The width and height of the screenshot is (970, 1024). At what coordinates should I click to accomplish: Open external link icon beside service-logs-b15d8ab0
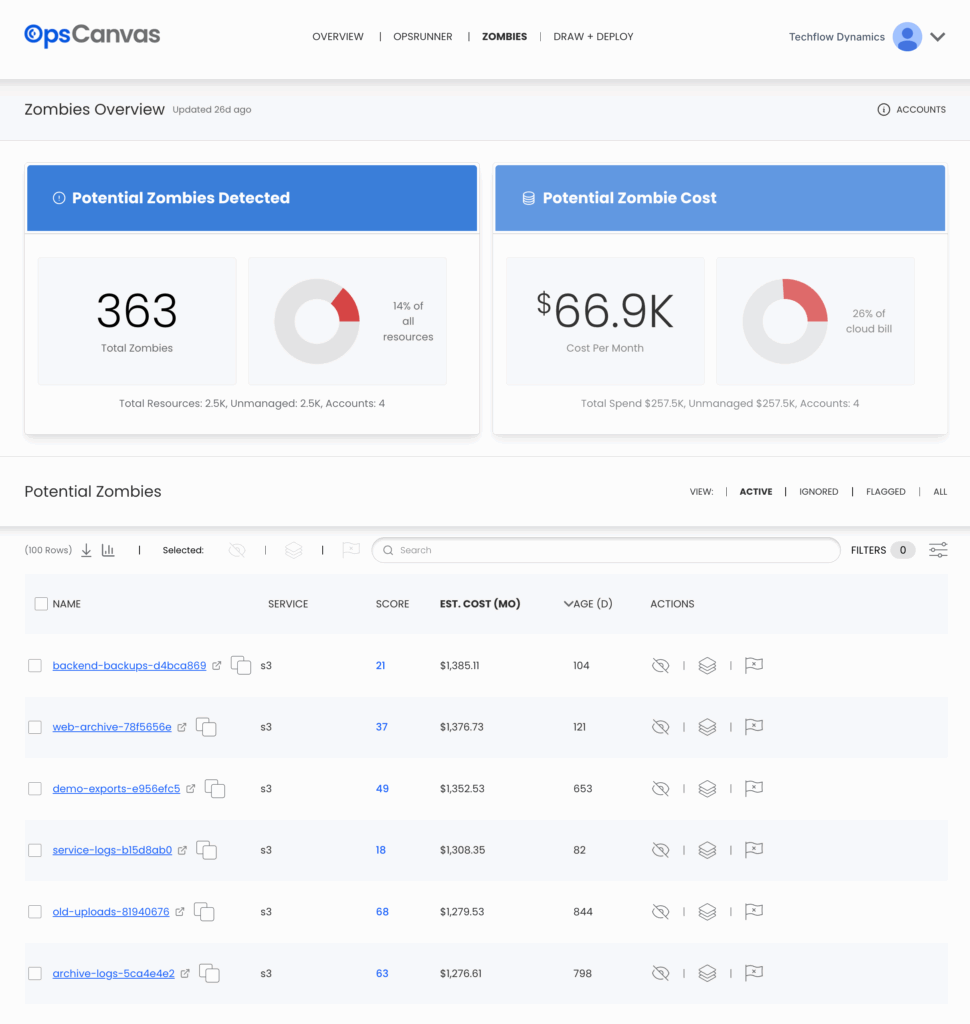click(x=182, y=850)
